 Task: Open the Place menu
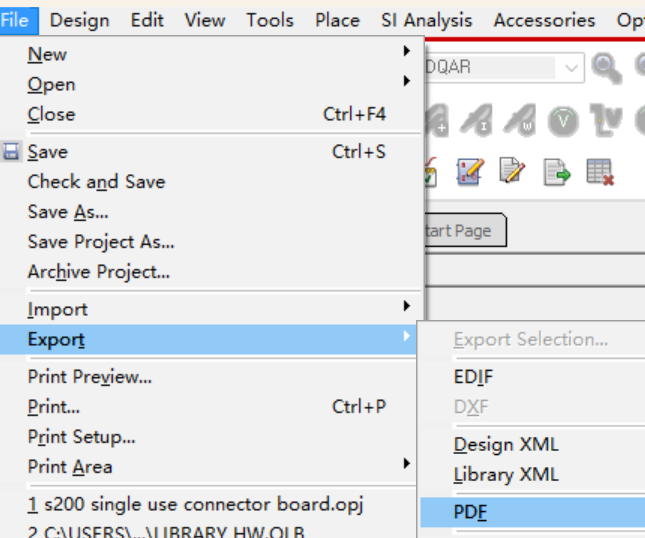click(x=337, y=20)
